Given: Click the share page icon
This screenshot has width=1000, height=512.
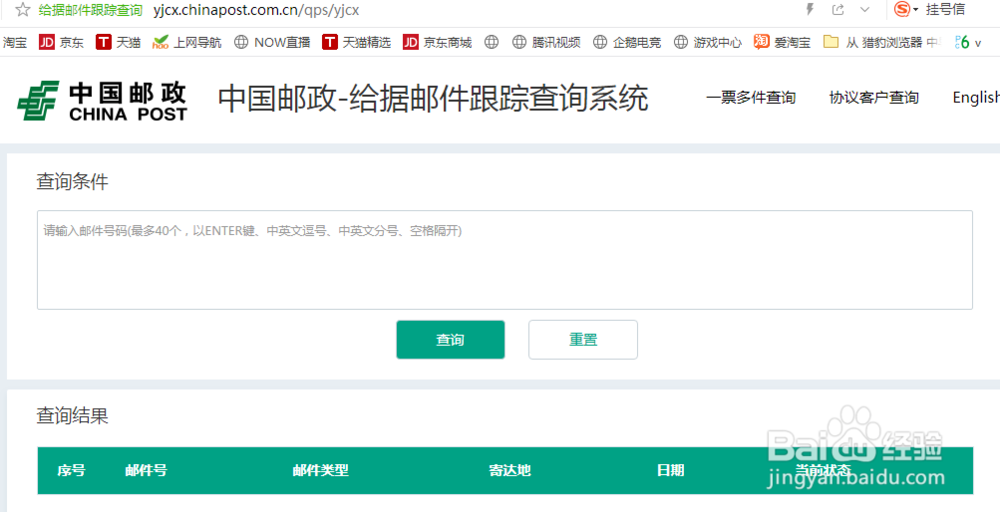Looking at the screenshot, I should coord(838,10).
